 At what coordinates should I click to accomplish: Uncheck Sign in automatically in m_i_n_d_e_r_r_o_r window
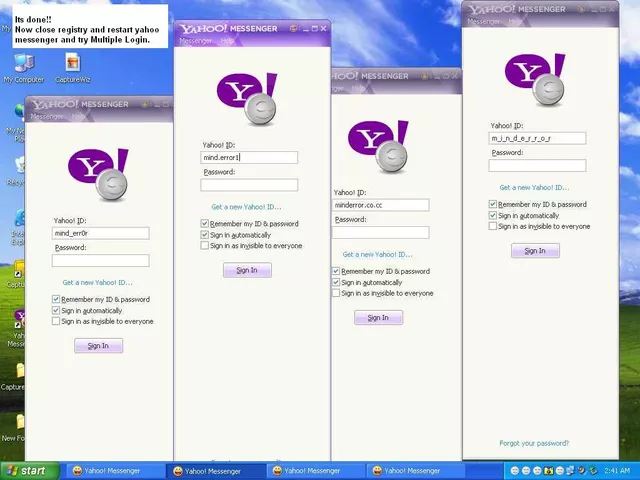(493, 216)
